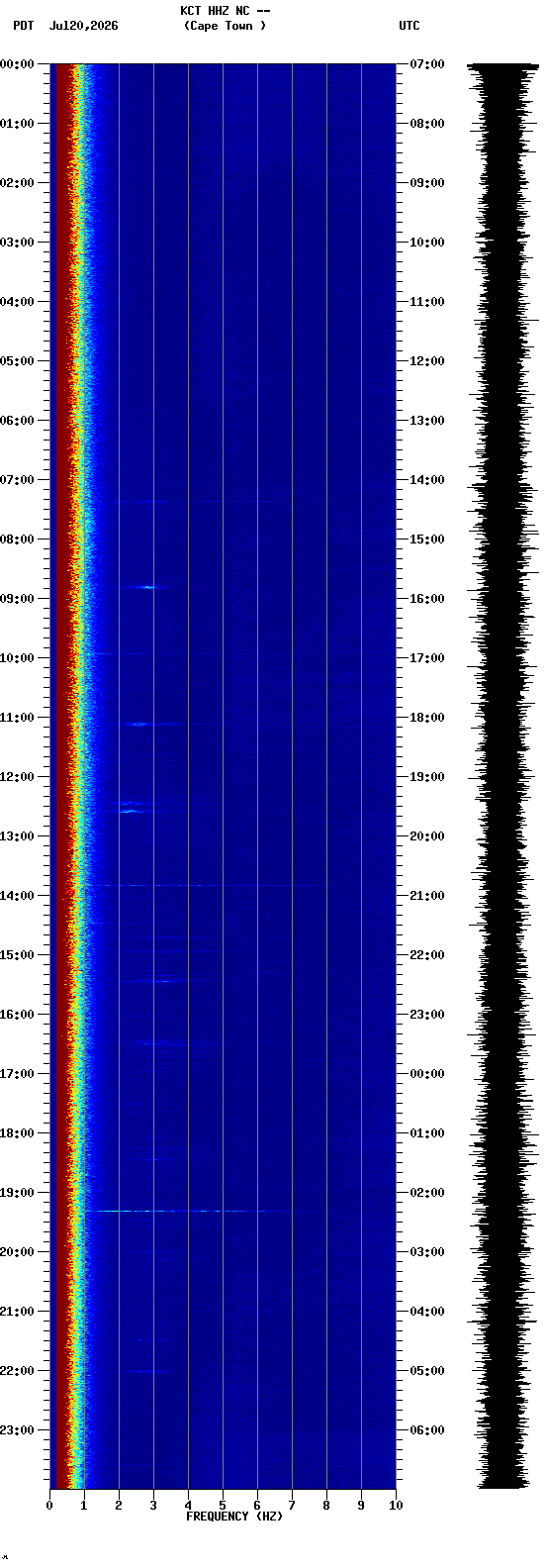Click the PDT time label '13:00'
The image size is (546, 1568).
point(17,836)
